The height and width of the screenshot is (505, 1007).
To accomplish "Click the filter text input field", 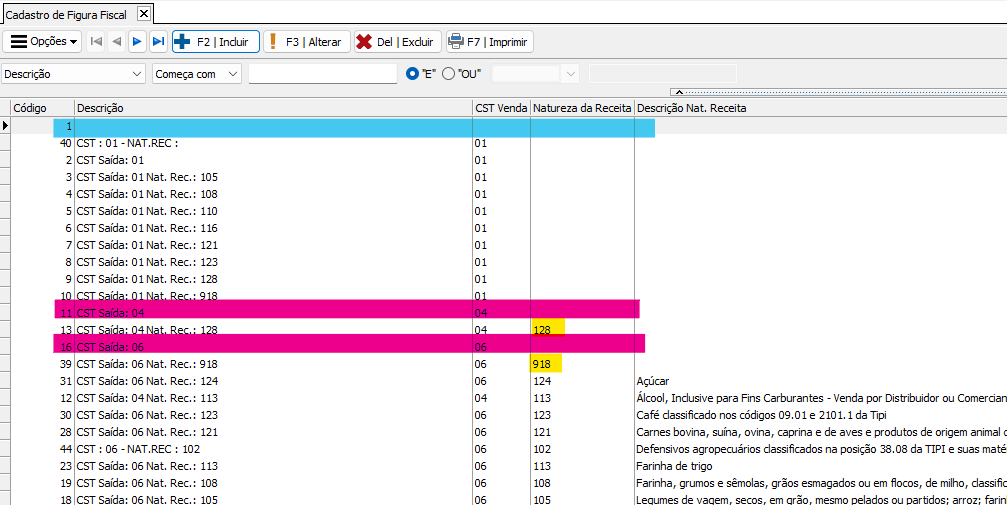I will pos(322,74).
